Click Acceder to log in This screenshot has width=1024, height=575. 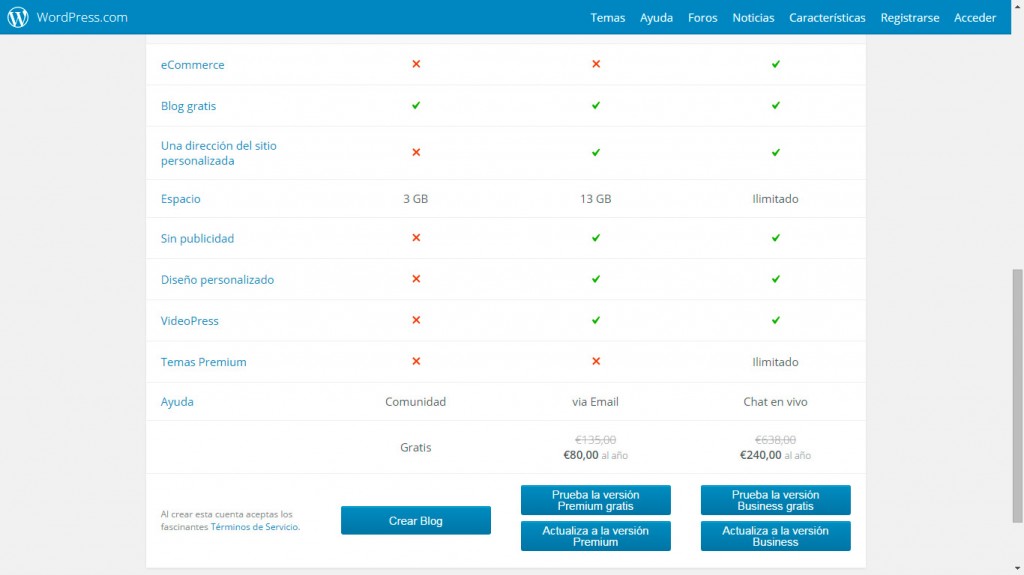coord(975,18)
